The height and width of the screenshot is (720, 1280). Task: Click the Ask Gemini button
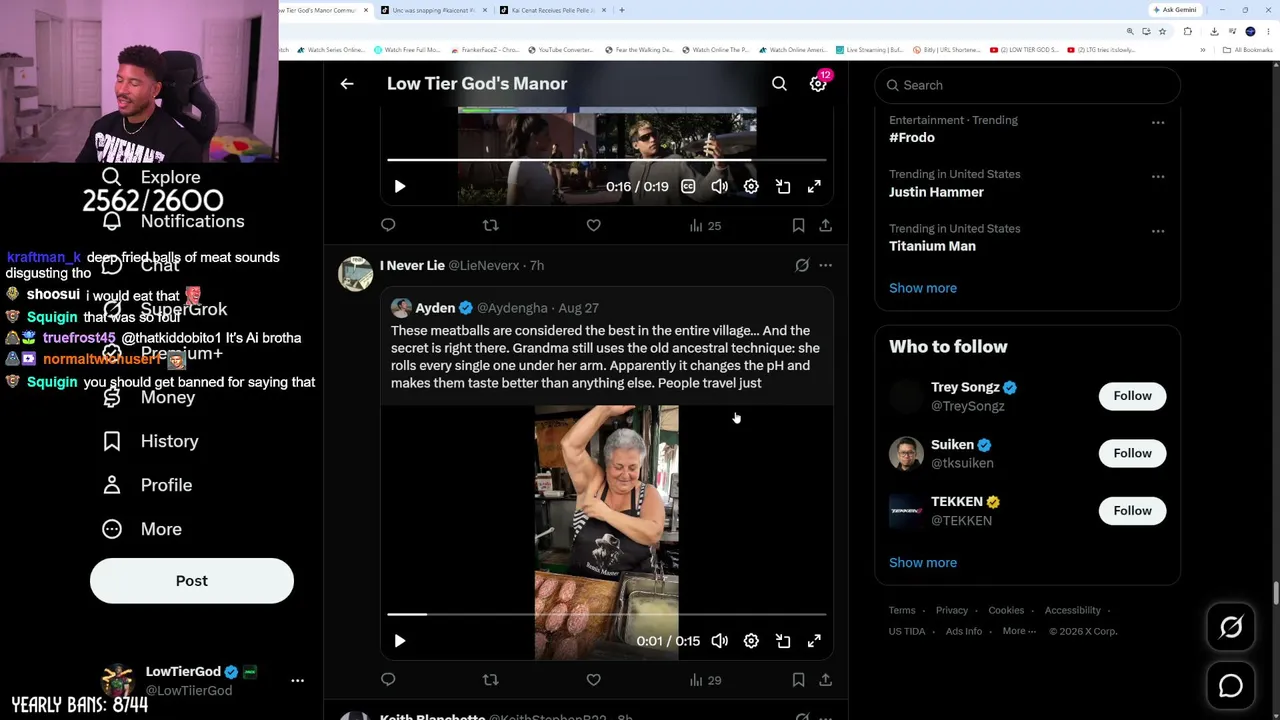point(1174,10)
